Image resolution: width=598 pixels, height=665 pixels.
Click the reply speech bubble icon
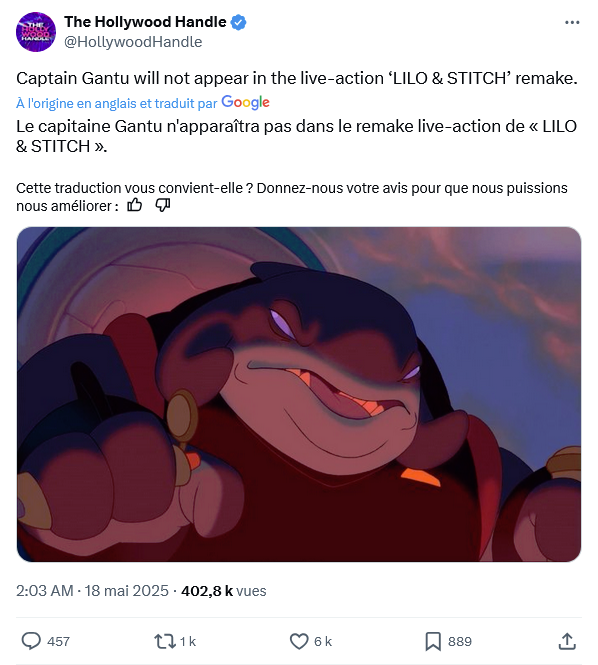coord(31,641)
